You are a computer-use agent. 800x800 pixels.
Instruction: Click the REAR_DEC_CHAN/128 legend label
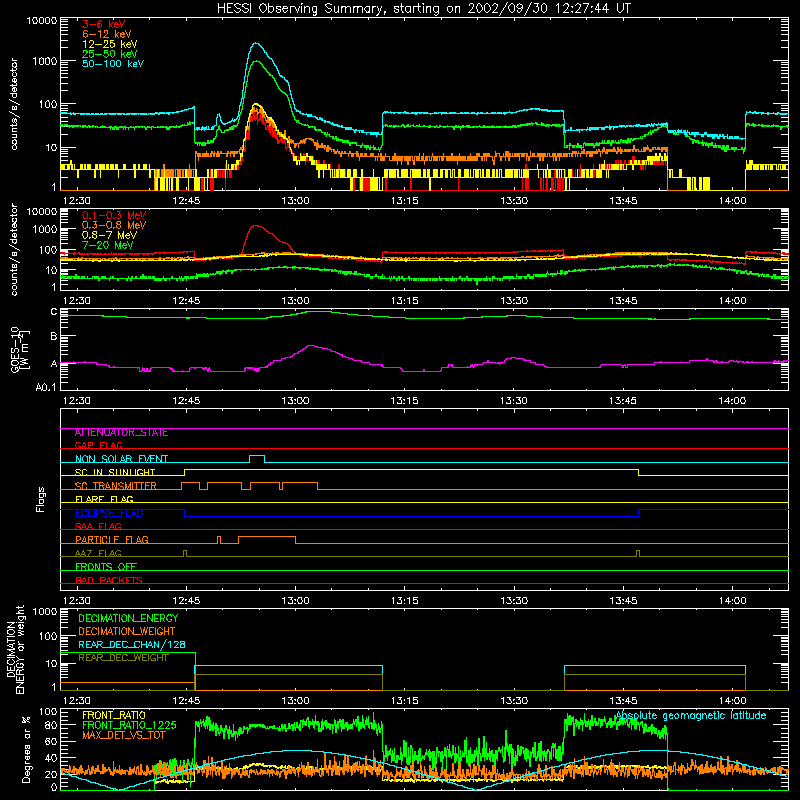(132, 645)
